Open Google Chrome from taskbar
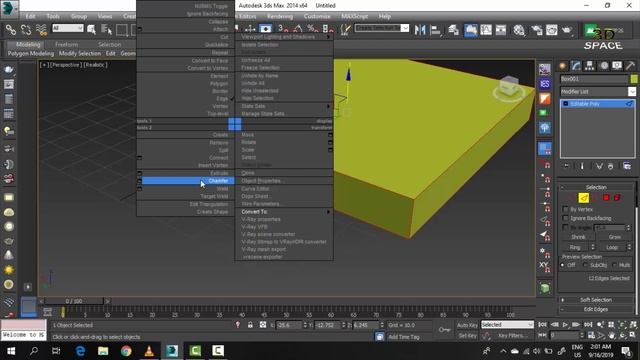640x360 pixels. (x=126, y=351)
